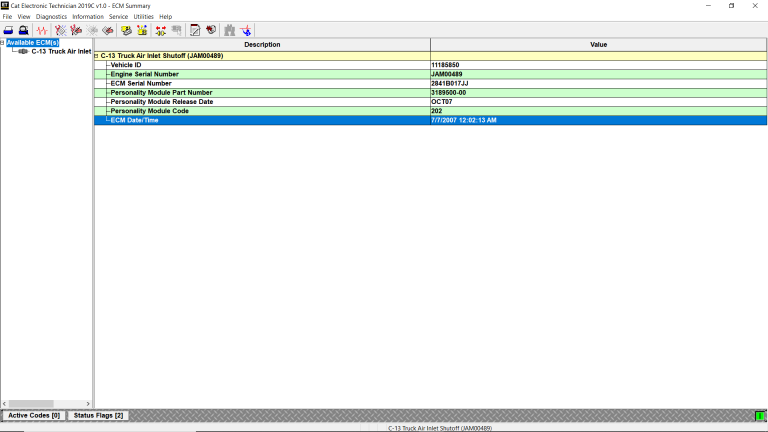Screen dimensions: 768x432
Task: Click the greyed-out flash icon beside red arrows
Action: [176, 30]
